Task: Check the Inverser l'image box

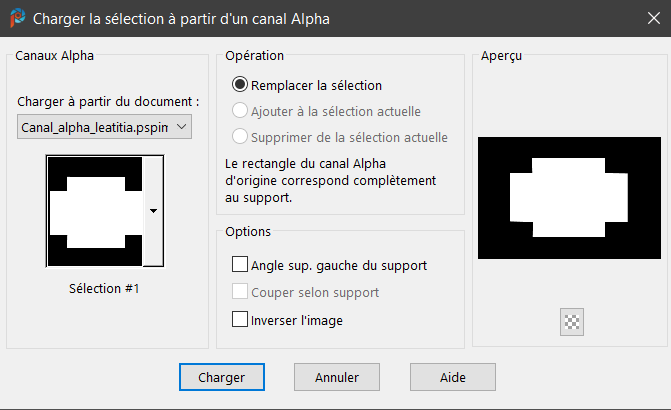Action: [x=240, y=320]
